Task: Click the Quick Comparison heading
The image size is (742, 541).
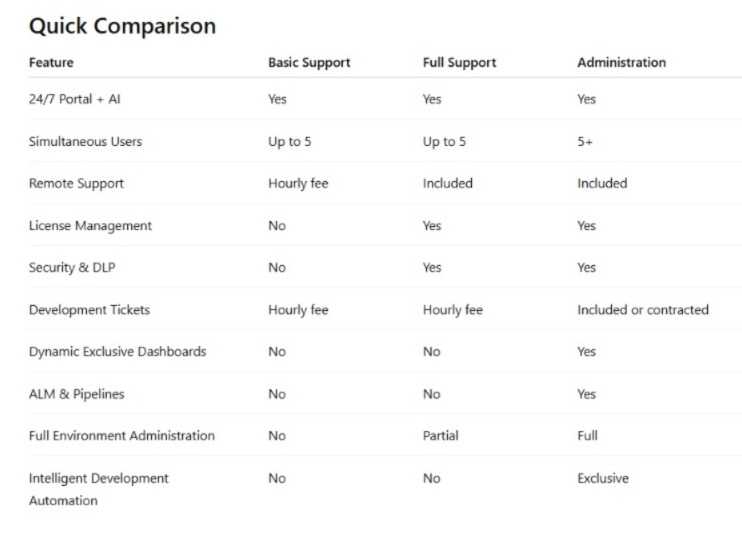Action: [122, 26]
